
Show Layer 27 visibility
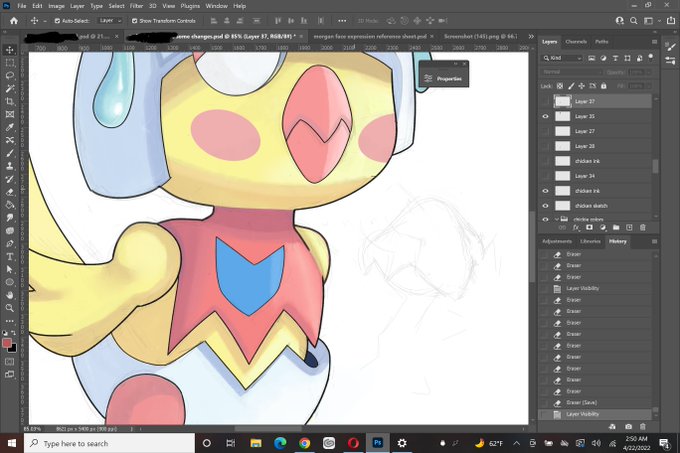[546, 131]
